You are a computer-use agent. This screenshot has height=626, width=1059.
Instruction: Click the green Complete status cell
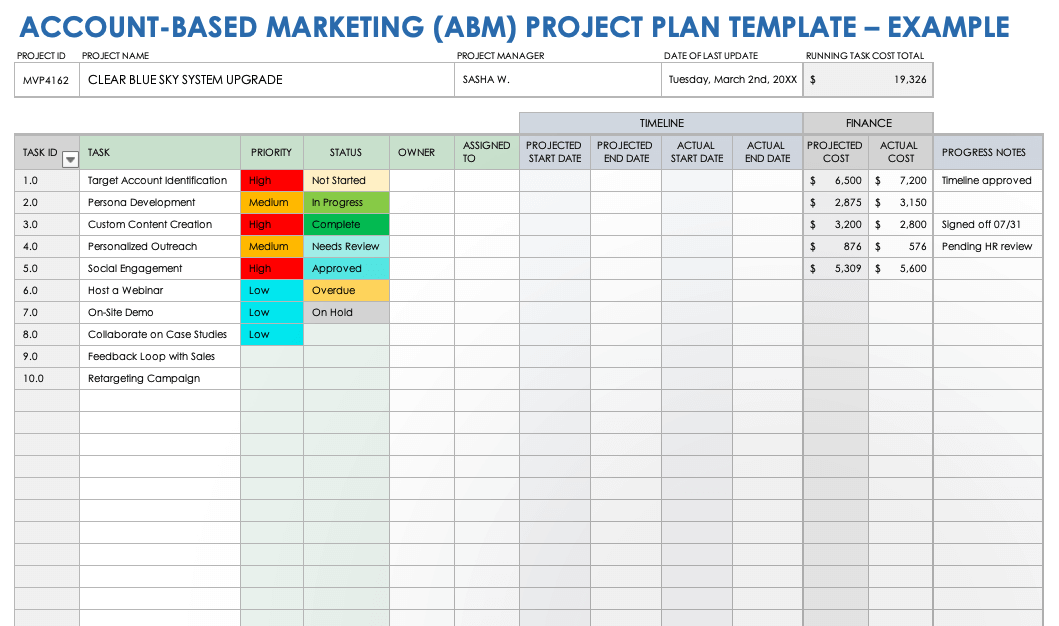346,225
